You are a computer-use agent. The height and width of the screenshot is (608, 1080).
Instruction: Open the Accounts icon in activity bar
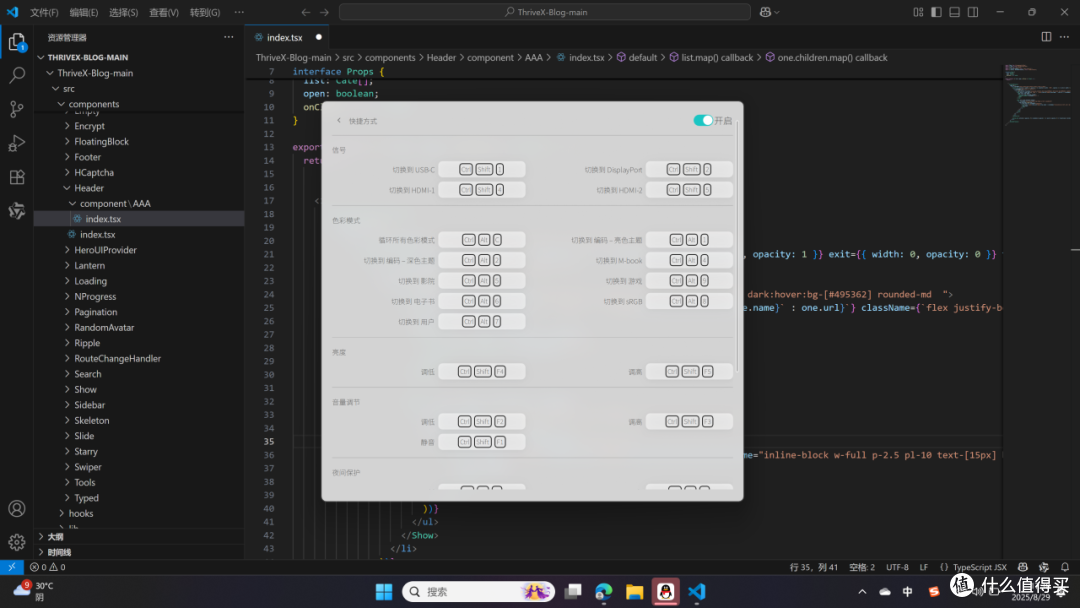[17, 509]
